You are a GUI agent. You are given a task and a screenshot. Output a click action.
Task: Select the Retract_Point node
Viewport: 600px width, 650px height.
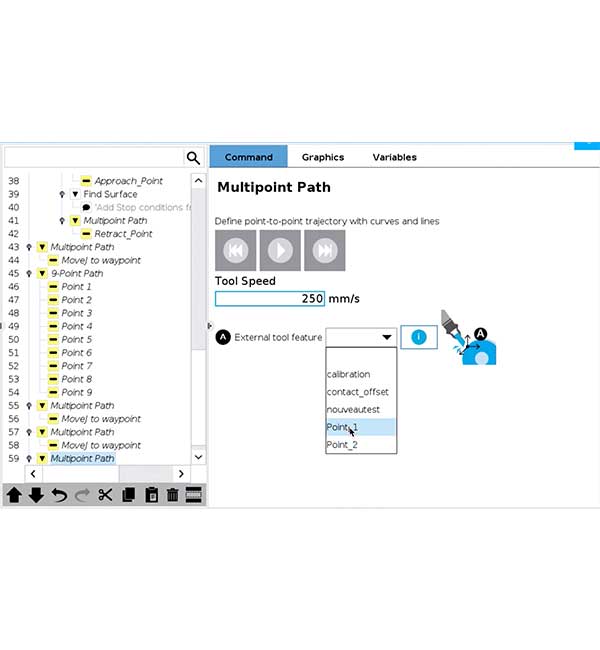coord(123,234)
